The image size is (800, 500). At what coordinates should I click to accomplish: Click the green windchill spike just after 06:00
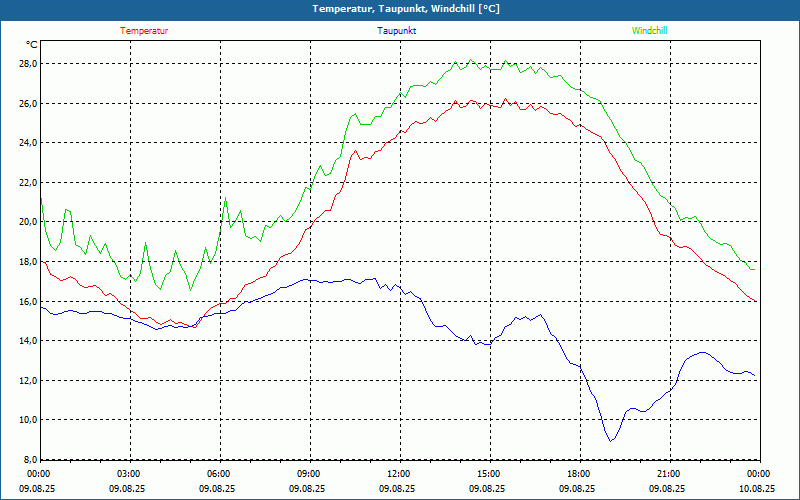[x=225, y=198]
